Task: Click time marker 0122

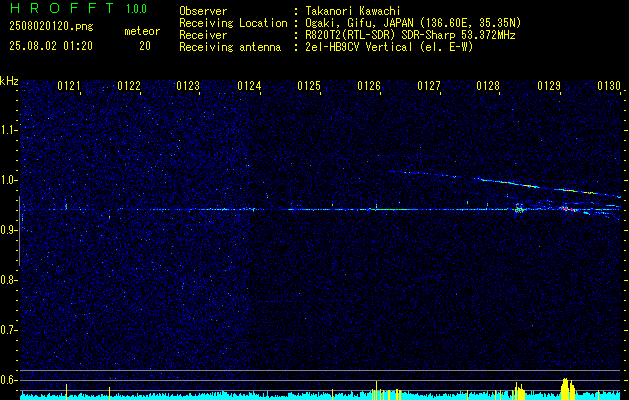Action: 129,86
